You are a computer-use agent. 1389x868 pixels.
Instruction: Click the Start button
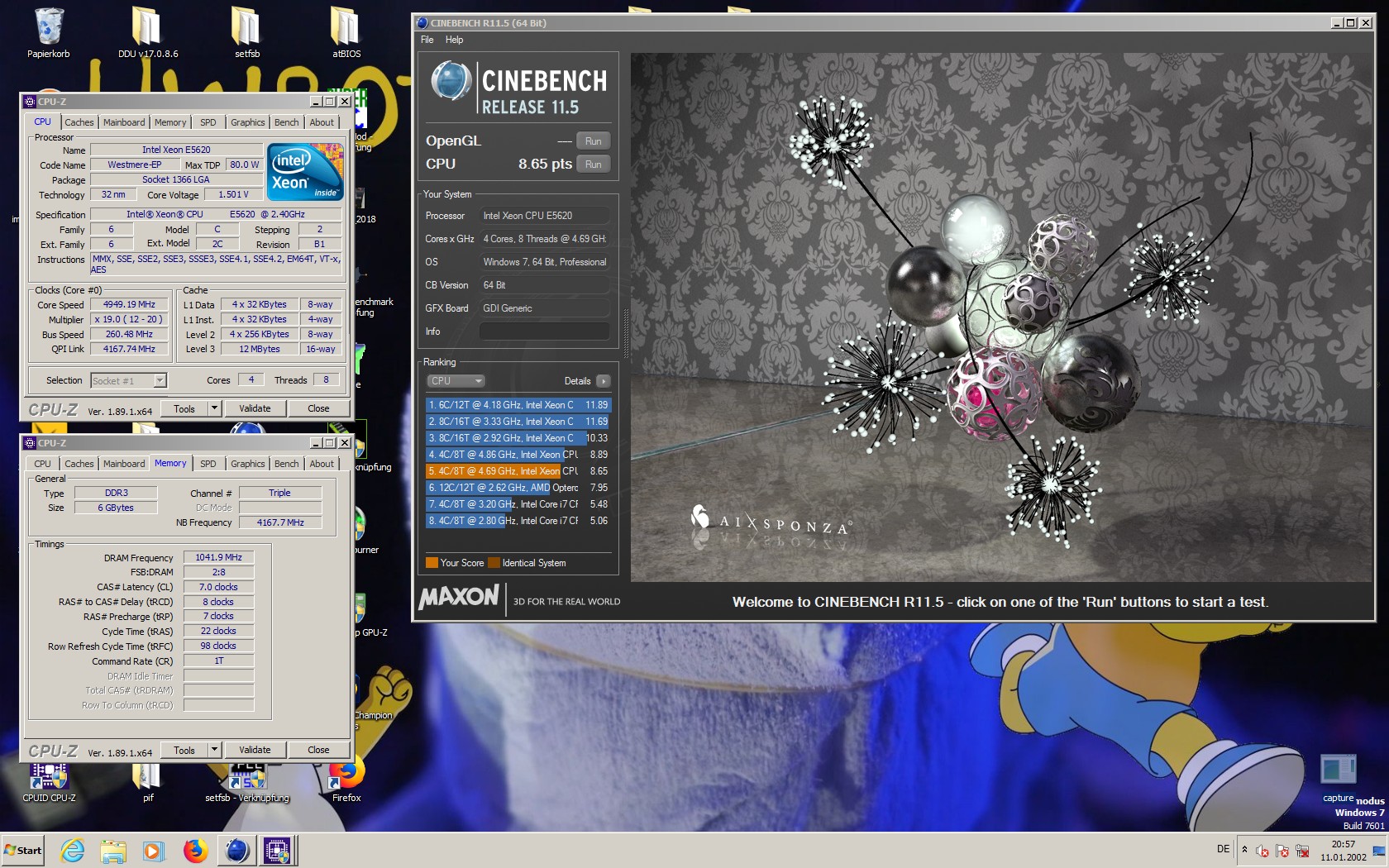(x=22, y=850)
